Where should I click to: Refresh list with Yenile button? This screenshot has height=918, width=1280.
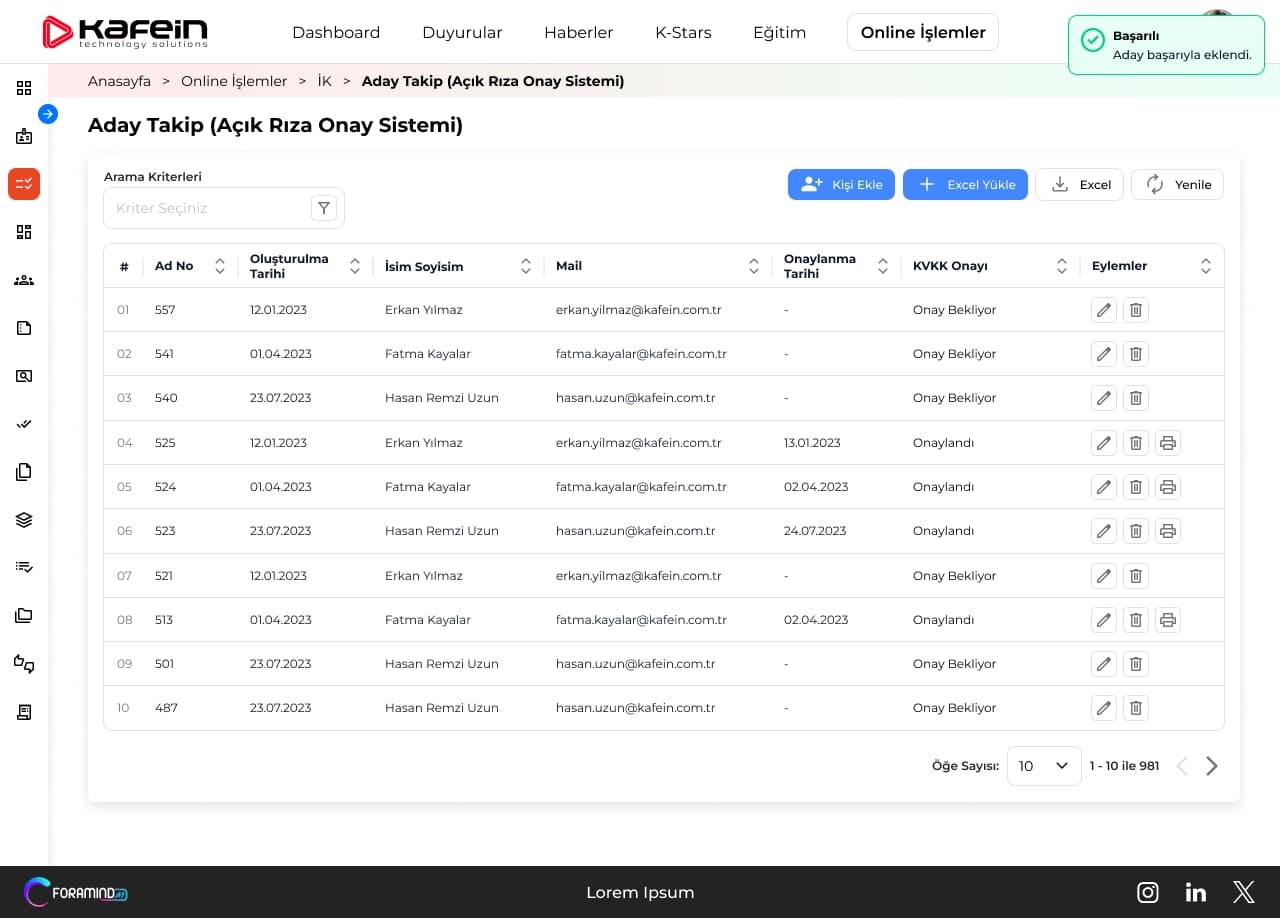[1177, 184]
